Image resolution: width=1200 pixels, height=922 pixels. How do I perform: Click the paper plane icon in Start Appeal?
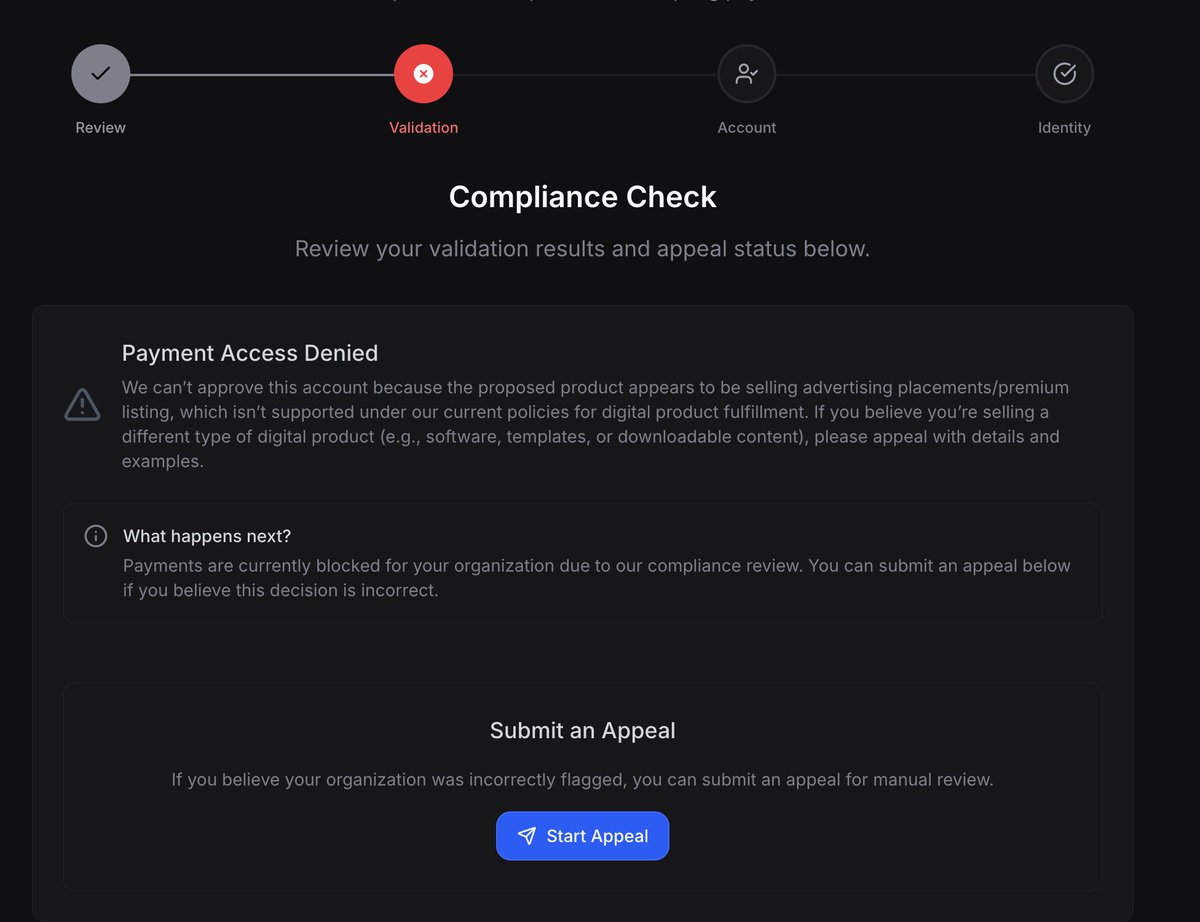tap(527, 836)
